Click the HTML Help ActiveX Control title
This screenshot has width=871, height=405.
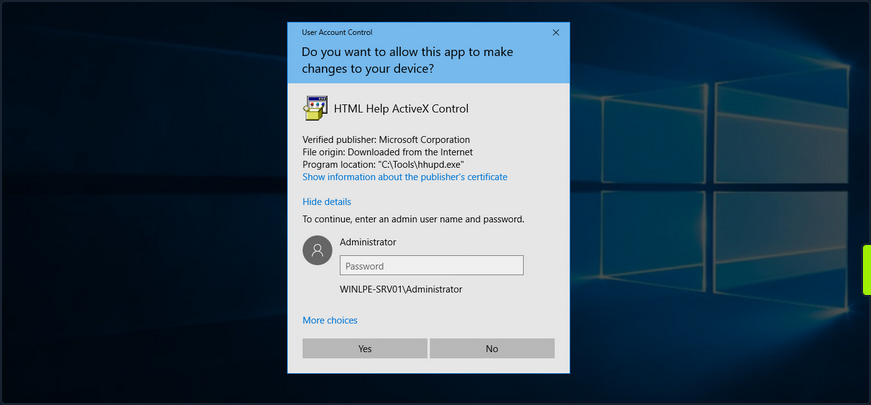(x=401, y=108)
